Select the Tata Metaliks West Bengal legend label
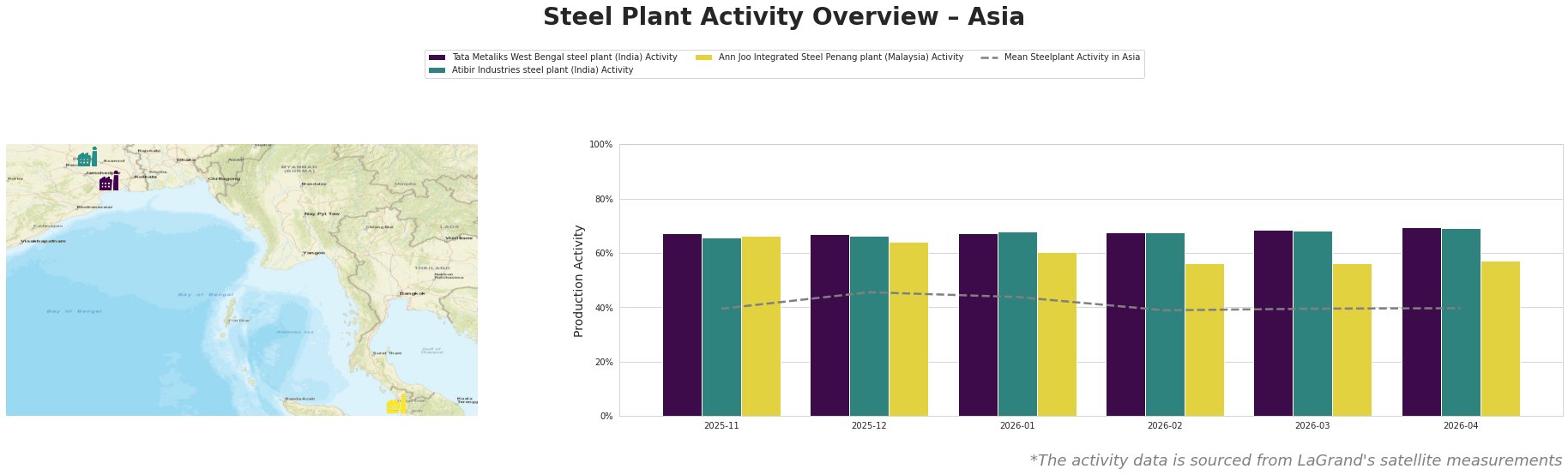The height and width of the screenshot is (475, 1568). (564, 57)
